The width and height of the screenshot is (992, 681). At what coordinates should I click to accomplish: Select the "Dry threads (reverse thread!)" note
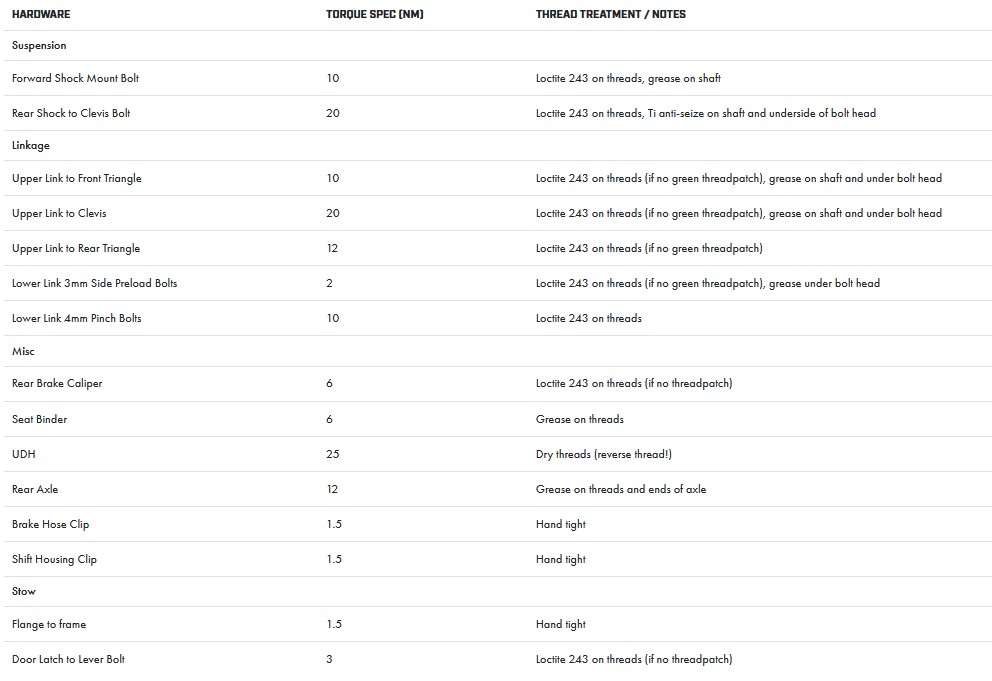603,454
